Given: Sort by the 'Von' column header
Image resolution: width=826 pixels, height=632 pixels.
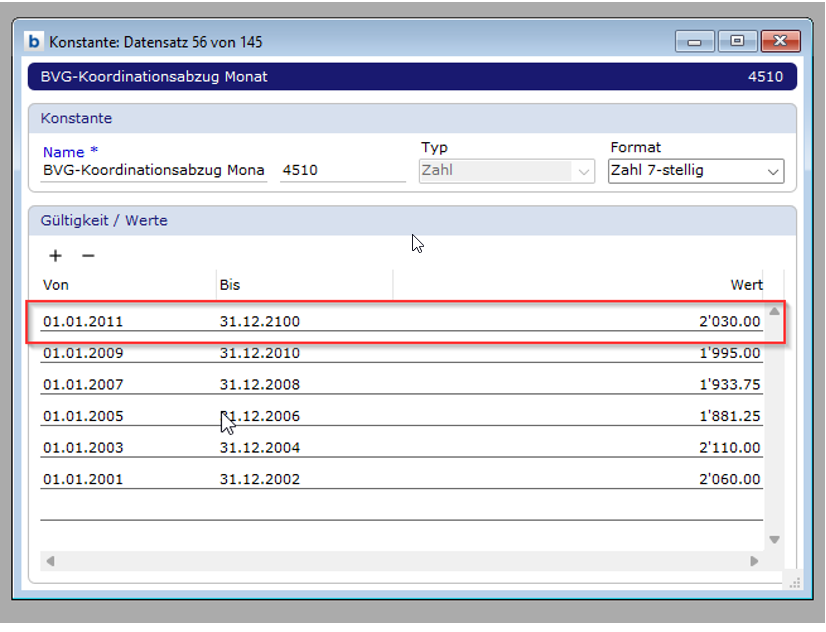Looking at the screenshot, I should coord(56,285).
